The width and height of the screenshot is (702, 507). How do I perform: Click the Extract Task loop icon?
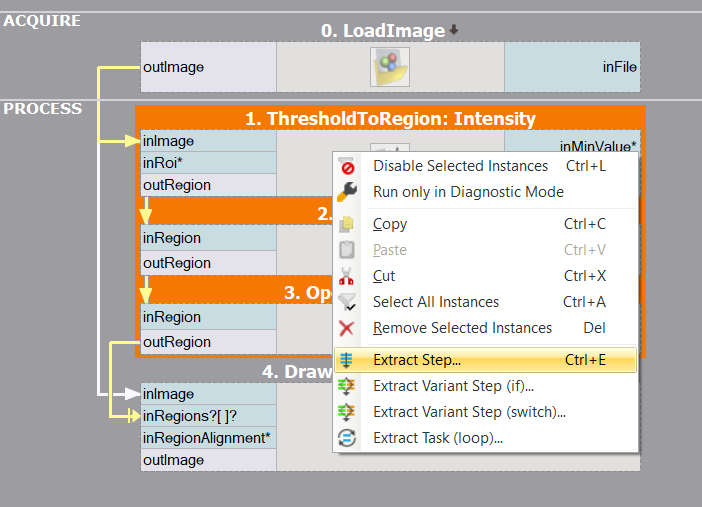(x=347, y=438)
